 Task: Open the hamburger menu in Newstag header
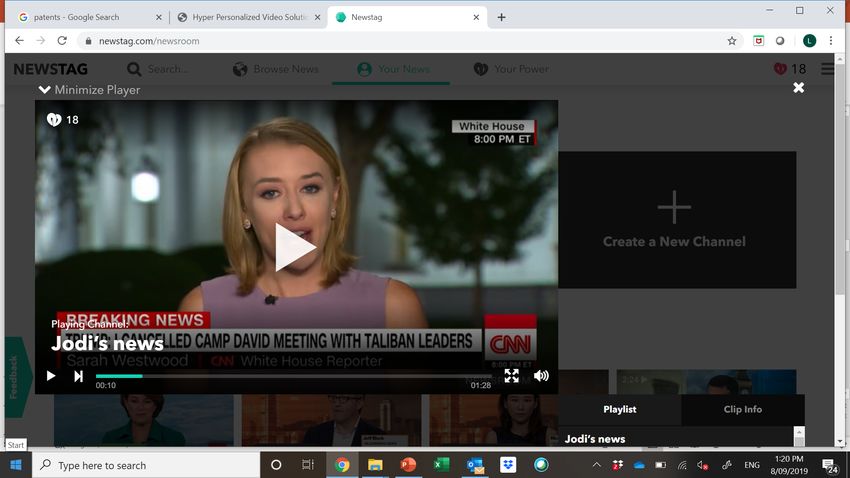coord(827,69)
